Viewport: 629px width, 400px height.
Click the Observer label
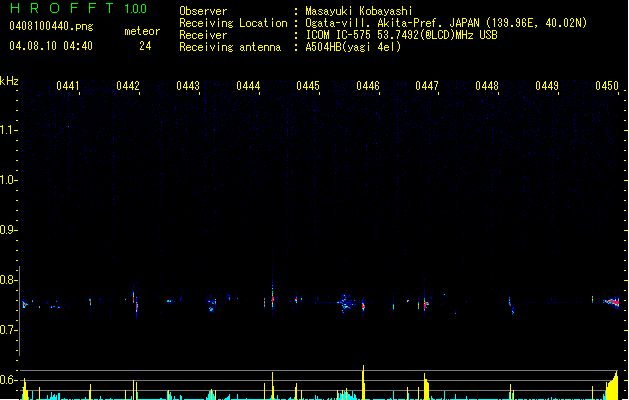point(203,11)
